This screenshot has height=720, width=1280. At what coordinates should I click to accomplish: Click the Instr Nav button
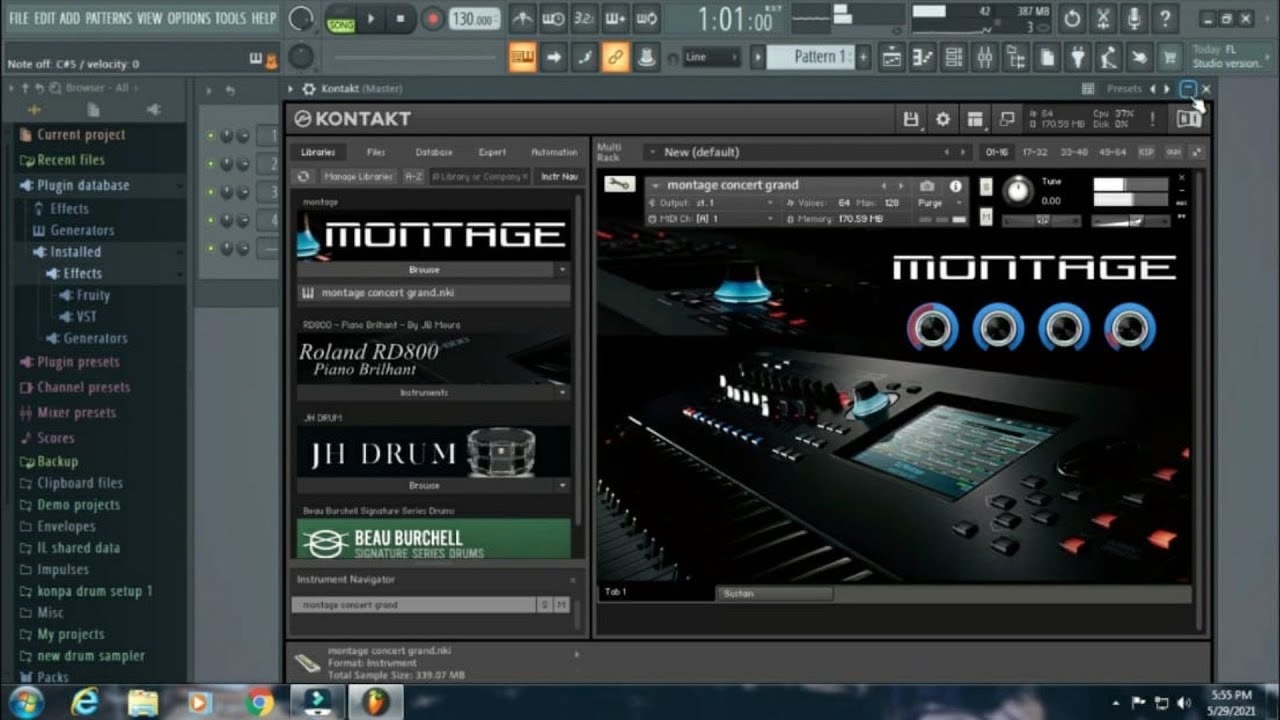(x=559, y=176)
